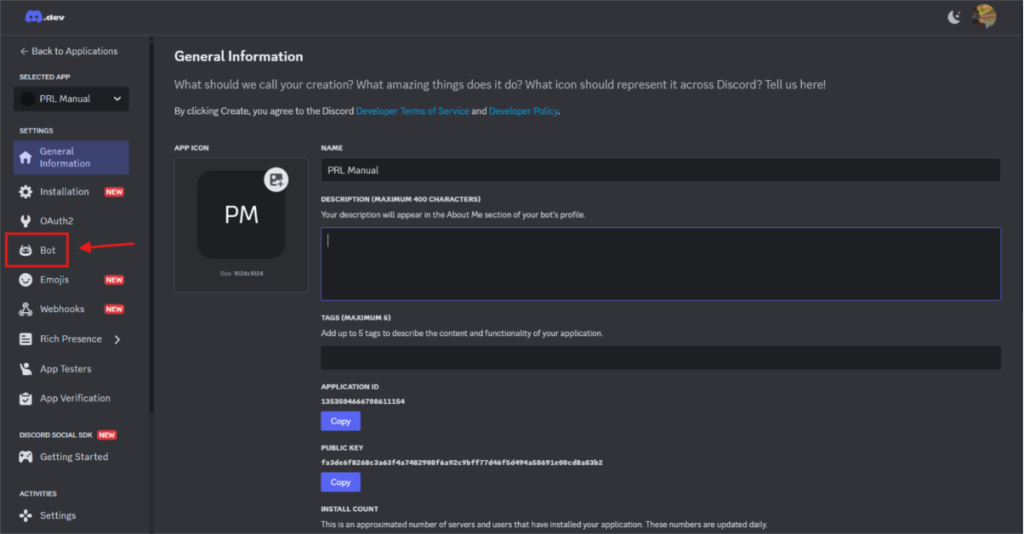Screen dimensions: 1024x534
Task: Click the Activities Settings icon
Action: click(x=25, y=516)
